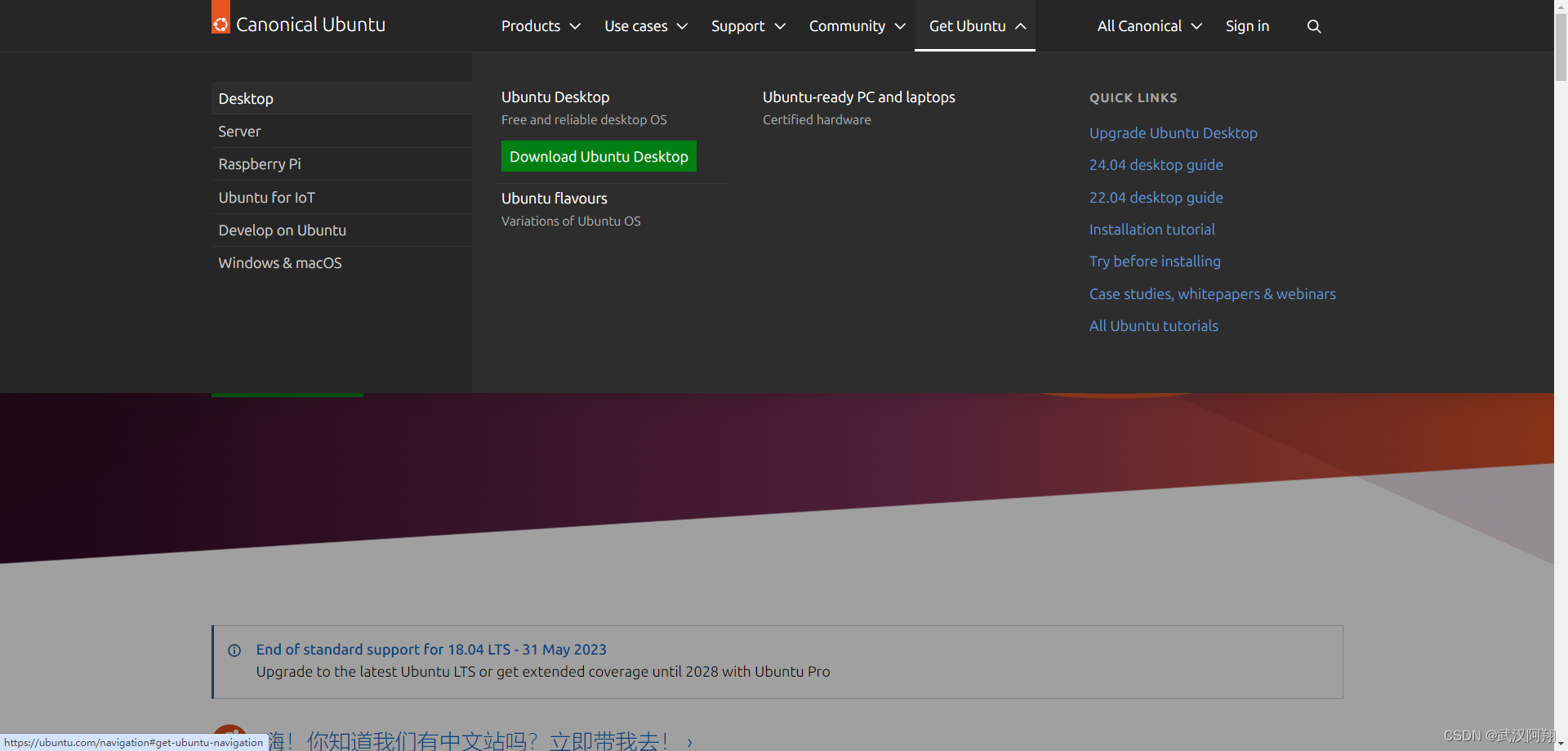This screenshot has width=1568, height=751.
Task: Open the Windows & macOS section
Action: coord(280,262)
